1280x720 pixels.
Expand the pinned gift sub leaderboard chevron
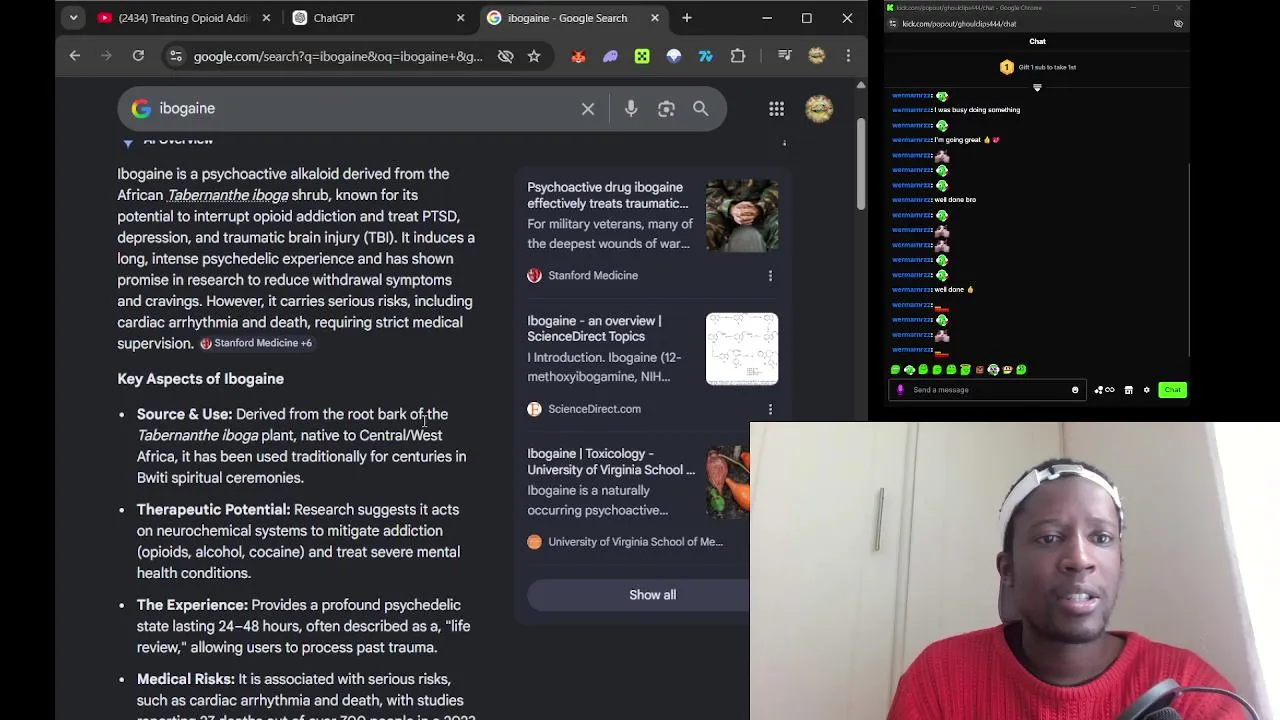(x=1037, y=88)
